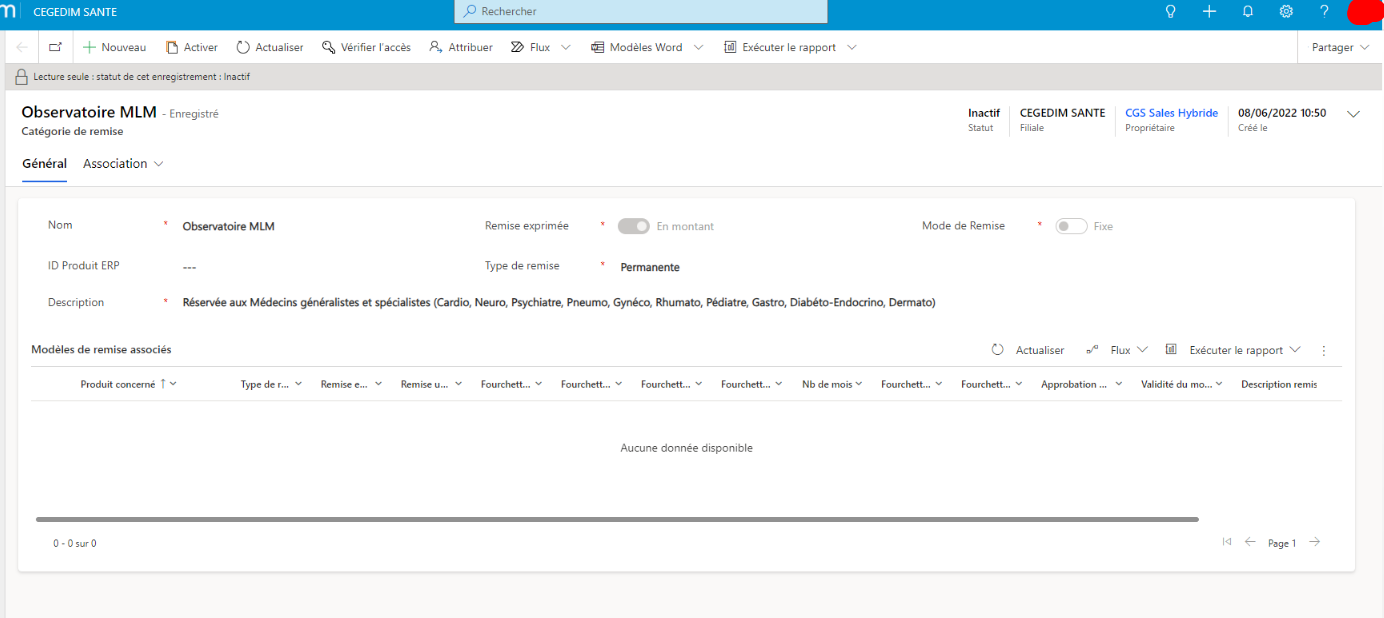The height and width of the screenshot is (618, 1384).
Task: Expand the Modèles Word dropdown
Action: [x=698, y=47]
